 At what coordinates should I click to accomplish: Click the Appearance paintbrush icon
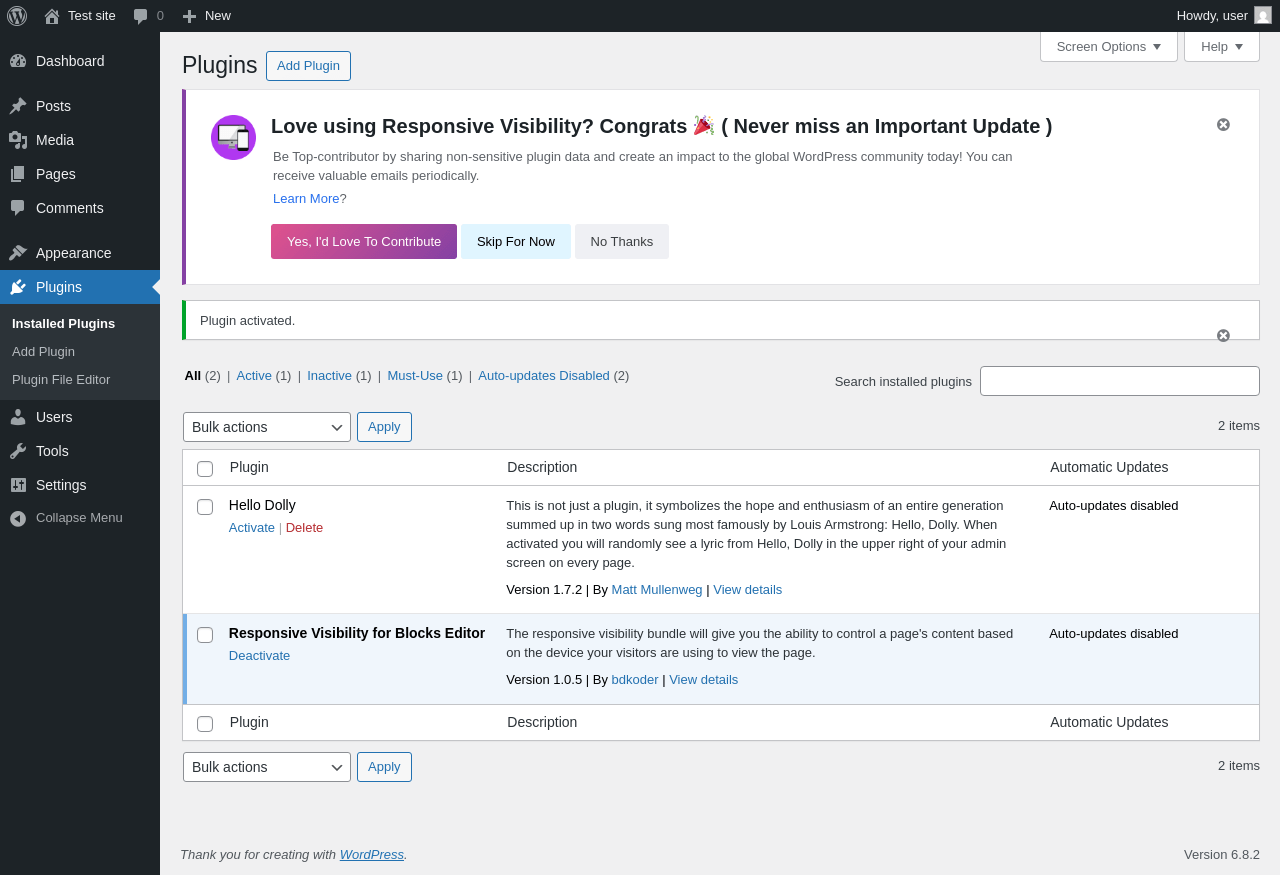18,253
